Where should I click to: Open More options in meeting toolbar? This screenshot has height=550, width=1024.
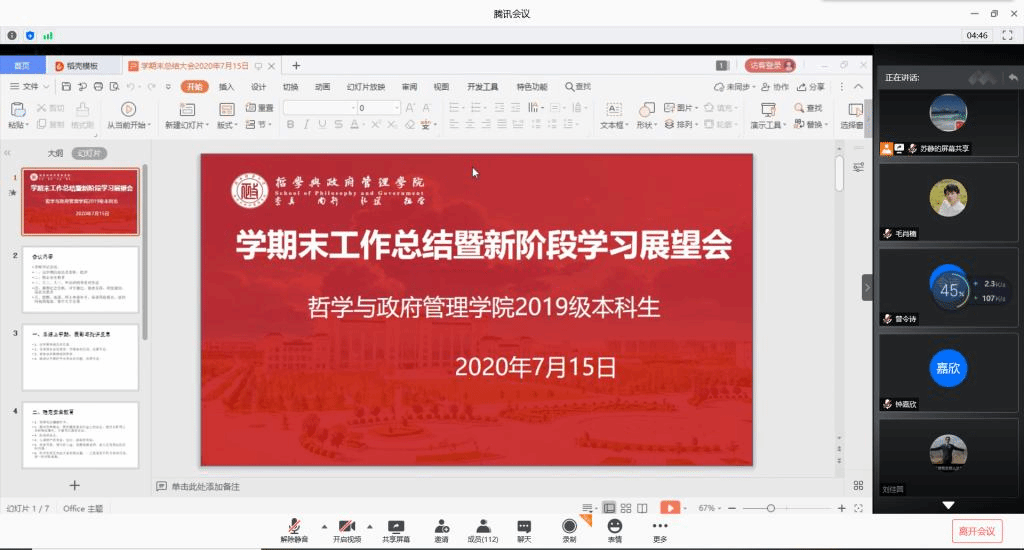point(660,530)
